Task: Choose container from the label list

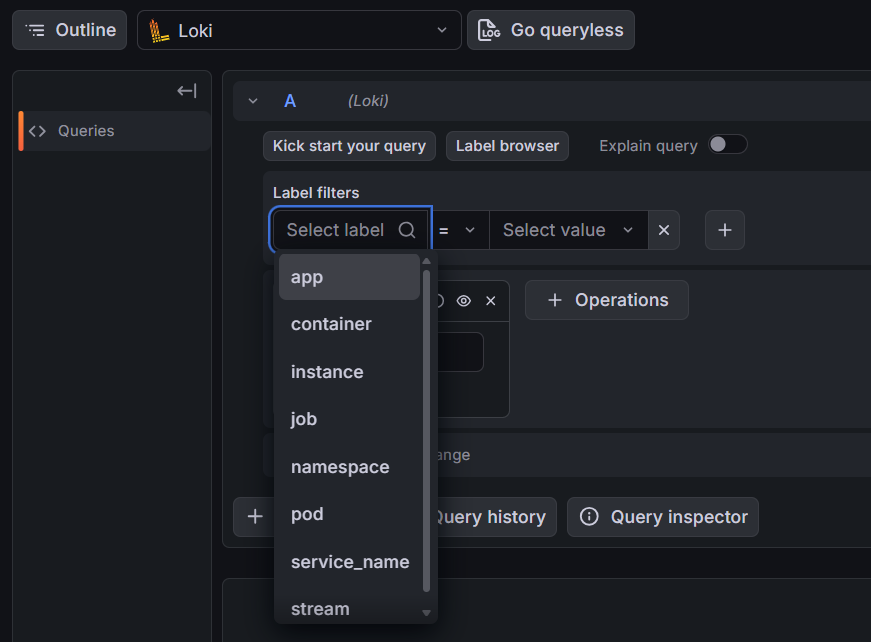Action: pos(349,324)
